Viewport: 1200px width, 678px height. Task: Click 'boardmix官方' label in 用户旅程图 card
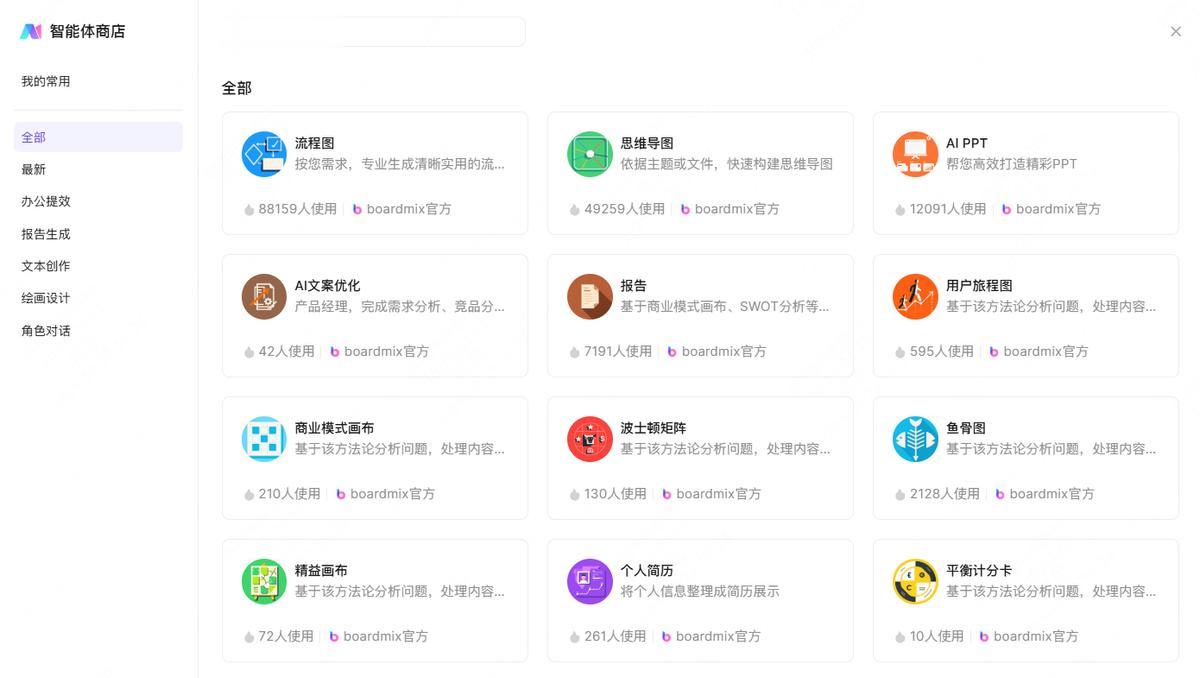pyautogui.click(x=1046, y=352)
